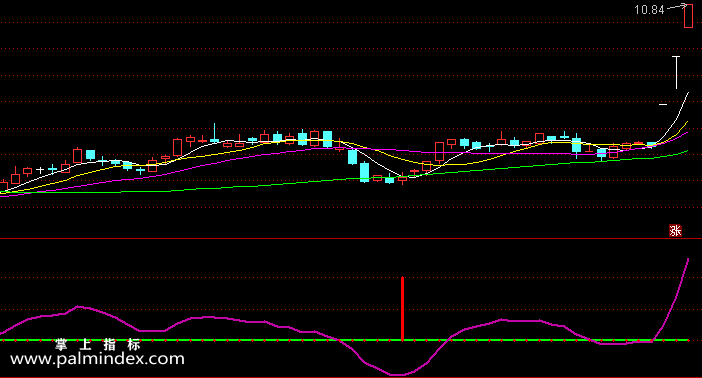Click the small white dash candle below T-shaped candle
The height and width of the screenshot is (378, 702).
pos(663,104)
